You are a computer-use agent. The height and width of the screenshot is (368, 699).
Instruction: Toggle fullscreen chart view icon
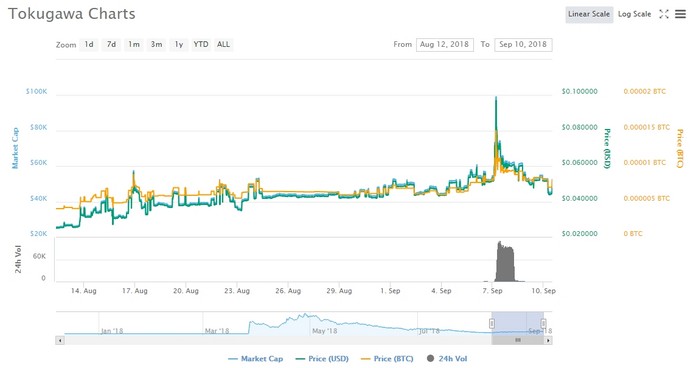pyautogui.click(x=664, y=14)
